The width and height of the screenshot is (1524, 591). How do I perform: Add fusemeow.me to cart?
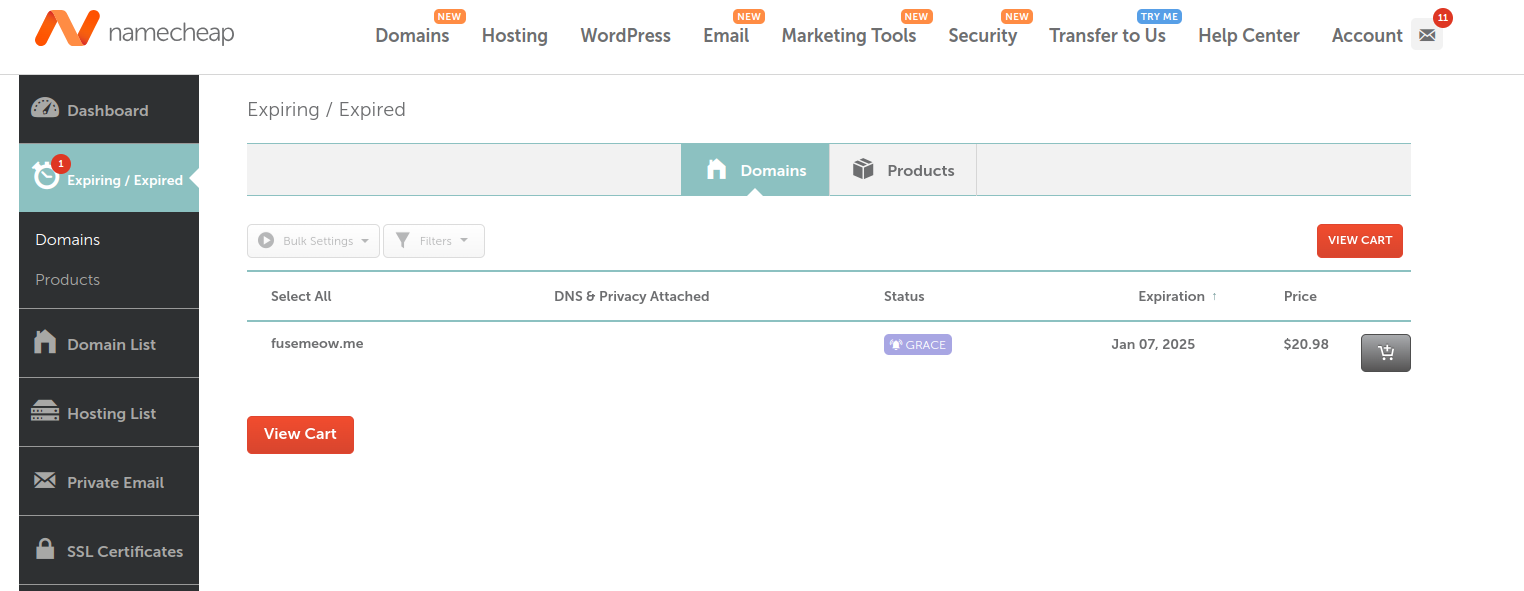1385,353
